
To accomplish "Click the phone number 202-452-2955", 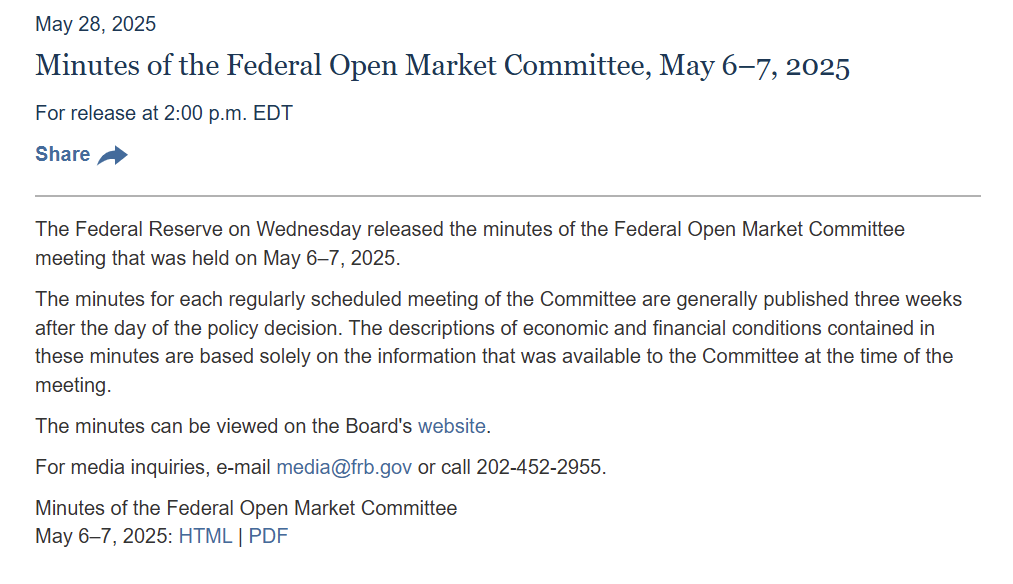I will (x=539, y=467).
